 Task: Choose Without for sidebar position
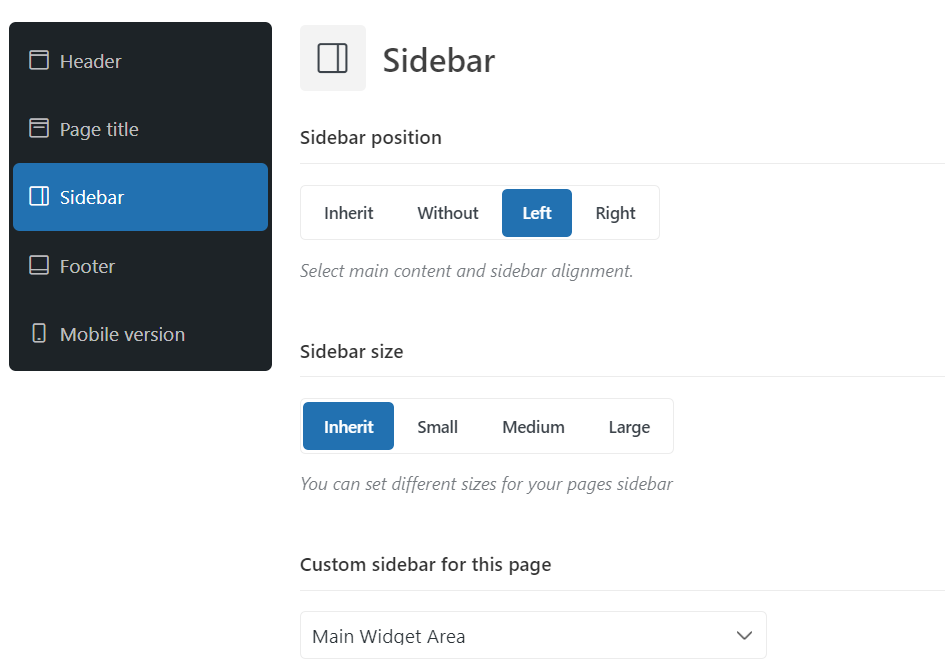click(448, 213)
